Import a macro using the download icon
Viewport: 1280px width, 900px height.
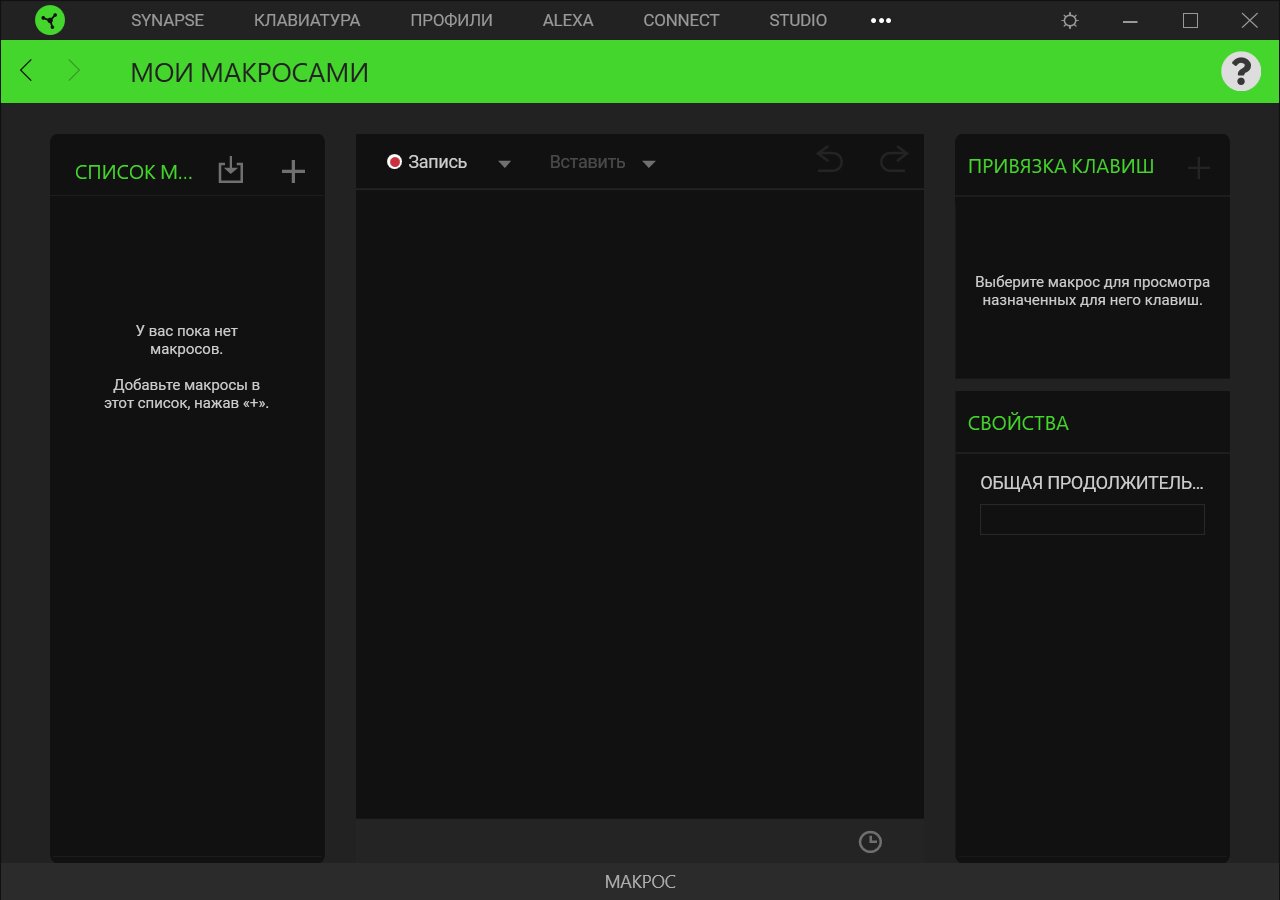[231, 171]
